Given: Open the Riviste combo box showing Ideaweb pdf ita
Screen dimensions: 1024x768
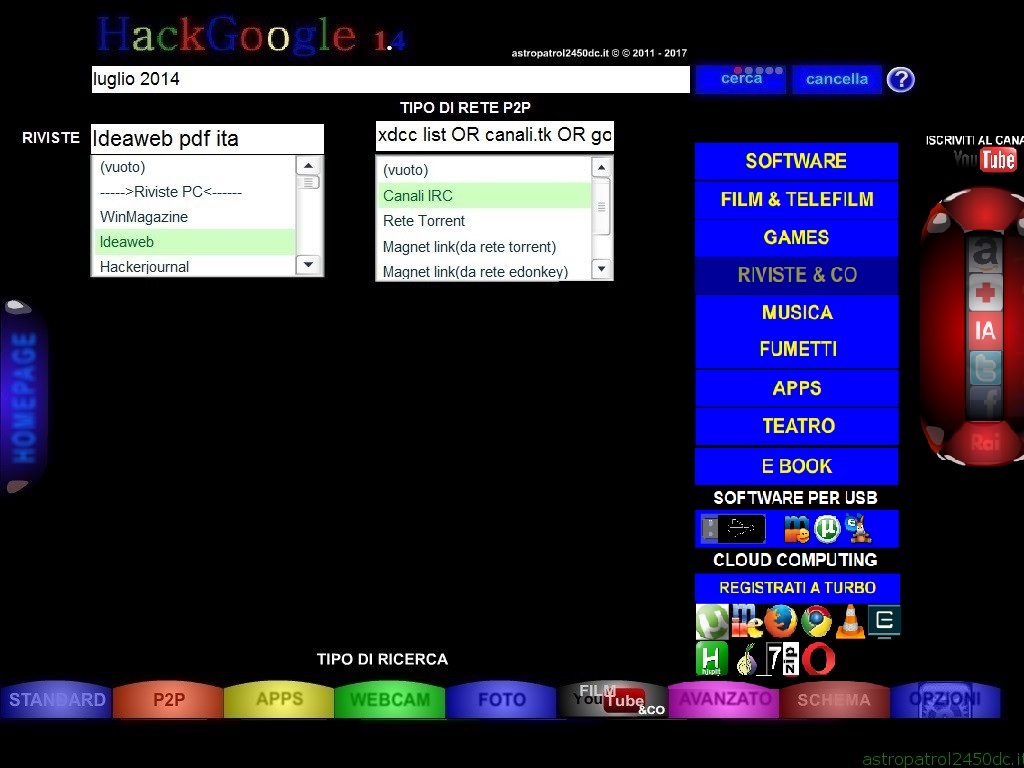Looking at the screenshot, I should pyautogui.click(x=207, y=138).
